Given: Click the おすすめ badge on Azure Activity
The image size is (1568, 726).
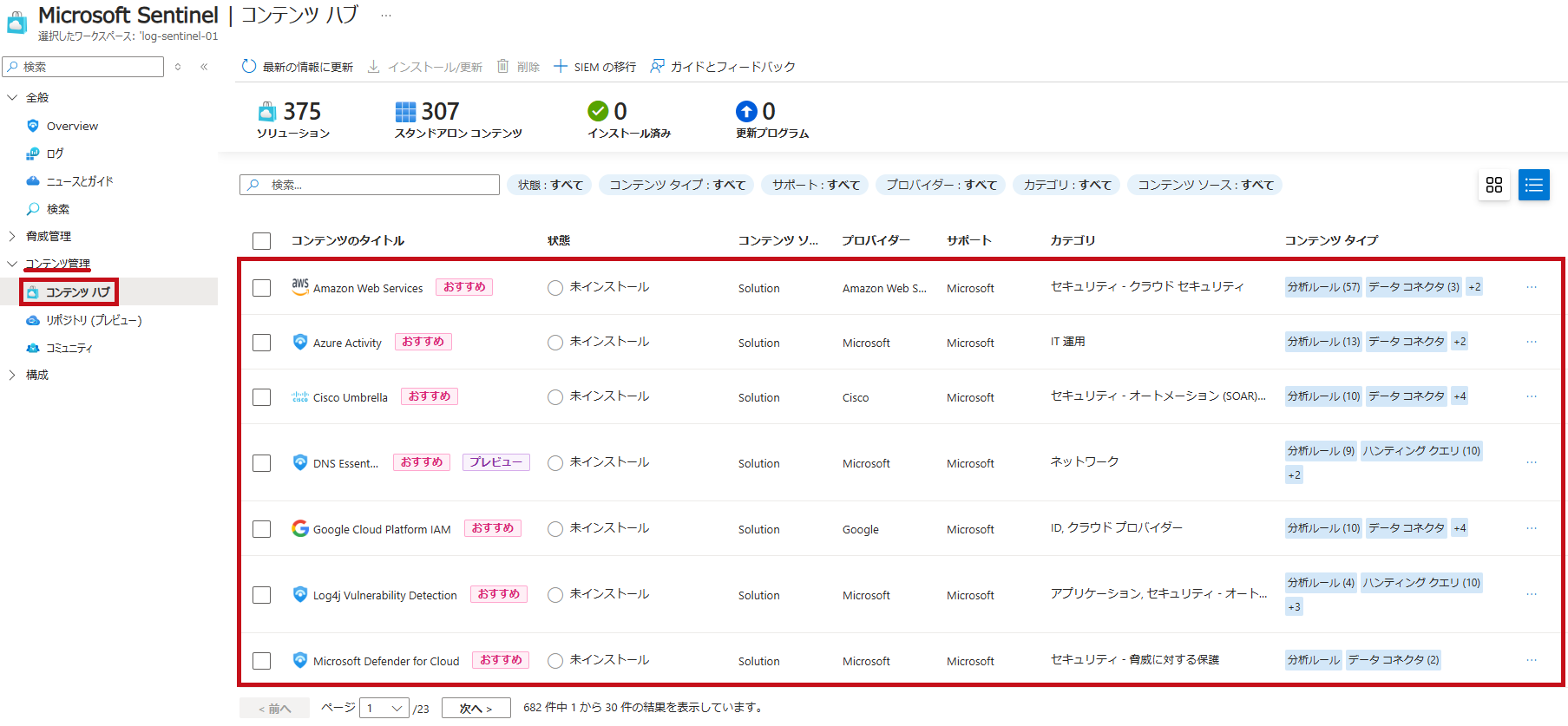Looking at the screenshot, I should click(423, 342).
